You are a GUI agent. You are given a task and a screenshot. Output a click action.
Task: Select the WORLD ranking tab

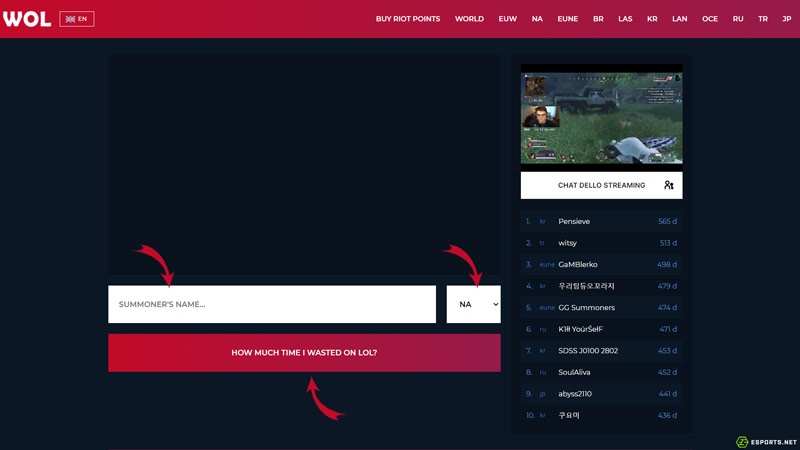point(469,19)
